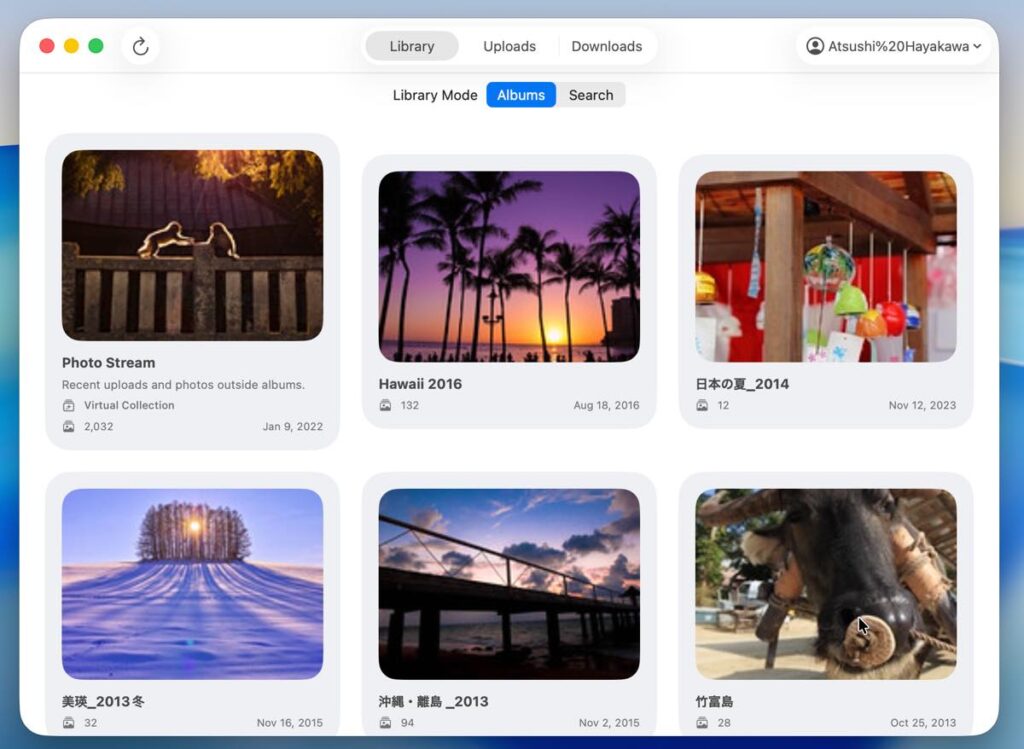Click the refresh icon in the title bar
The width and height of the screenshot is (1024, 749).
(140, 46)
